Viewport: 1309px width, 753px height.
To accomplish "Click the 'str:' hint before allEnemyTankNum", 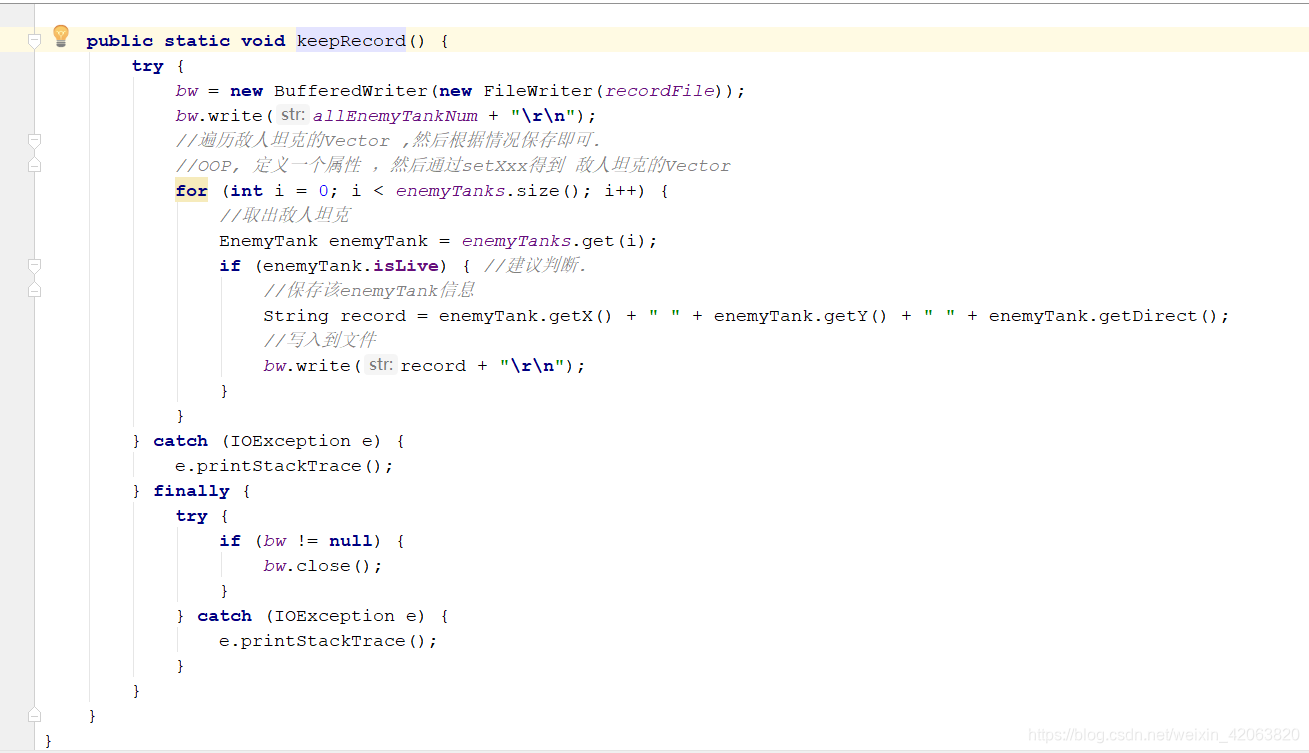I will coord(294,116).
